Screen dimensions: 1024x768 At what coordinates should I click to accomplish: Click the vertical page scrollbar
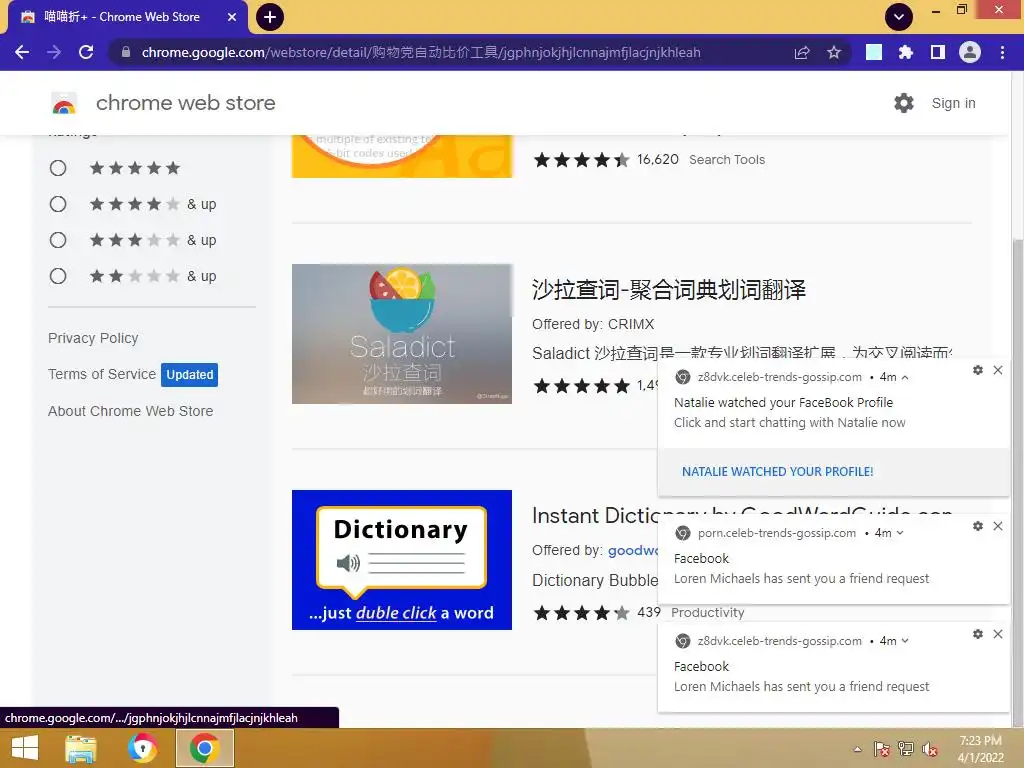(1017, 483)
